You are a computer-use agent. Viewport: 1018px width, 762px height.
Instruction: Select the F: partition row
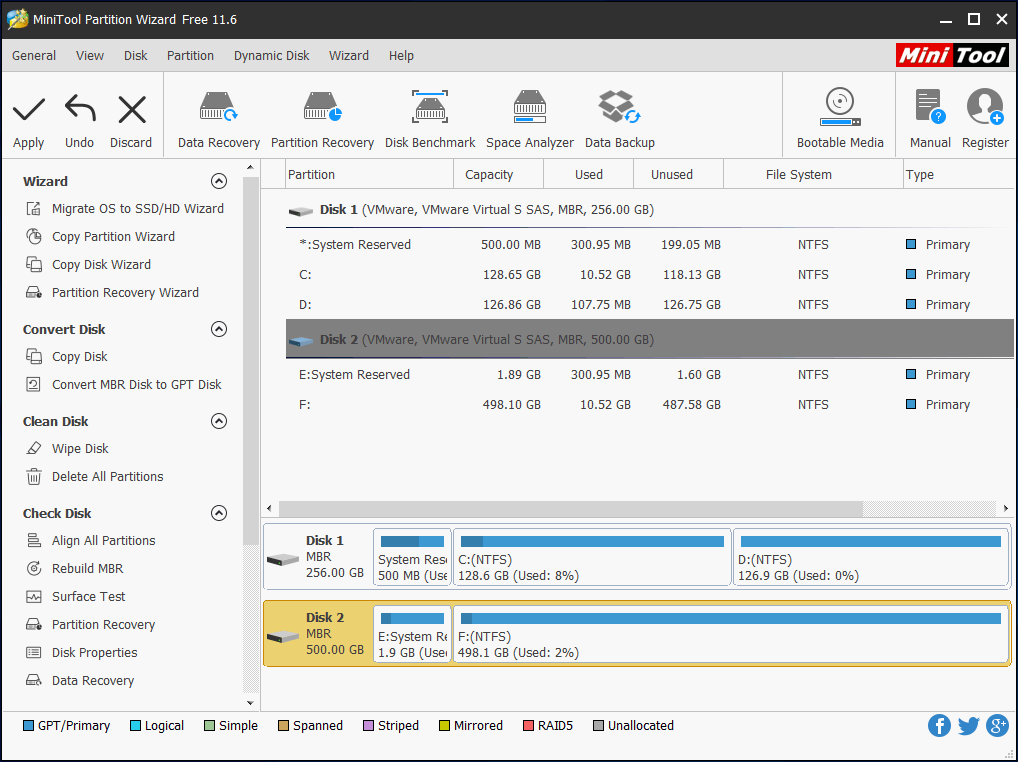point(649,404)
